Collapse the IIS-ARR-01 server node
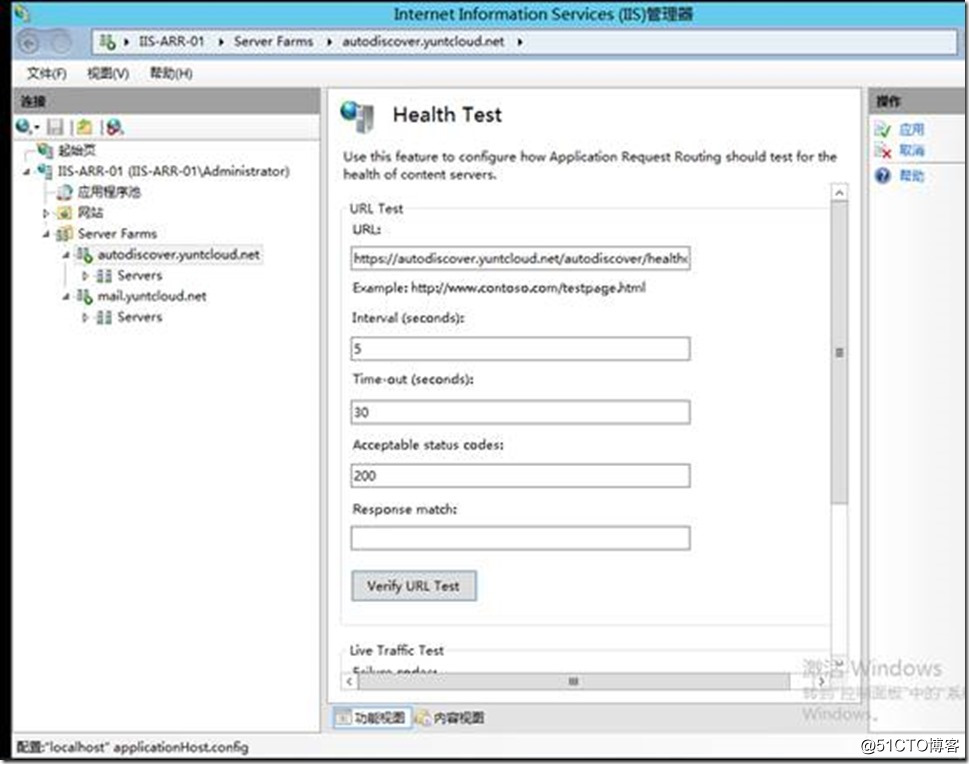 [26, 171]
